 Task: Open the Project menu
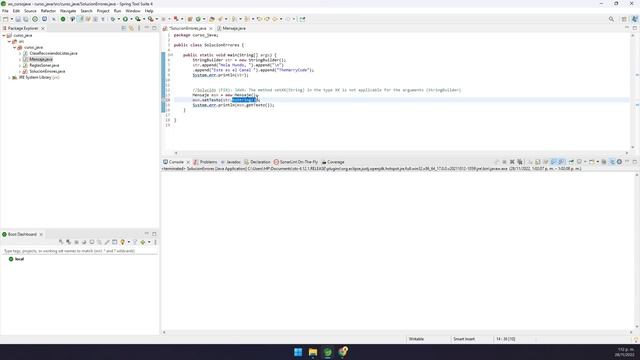(103, 11)
